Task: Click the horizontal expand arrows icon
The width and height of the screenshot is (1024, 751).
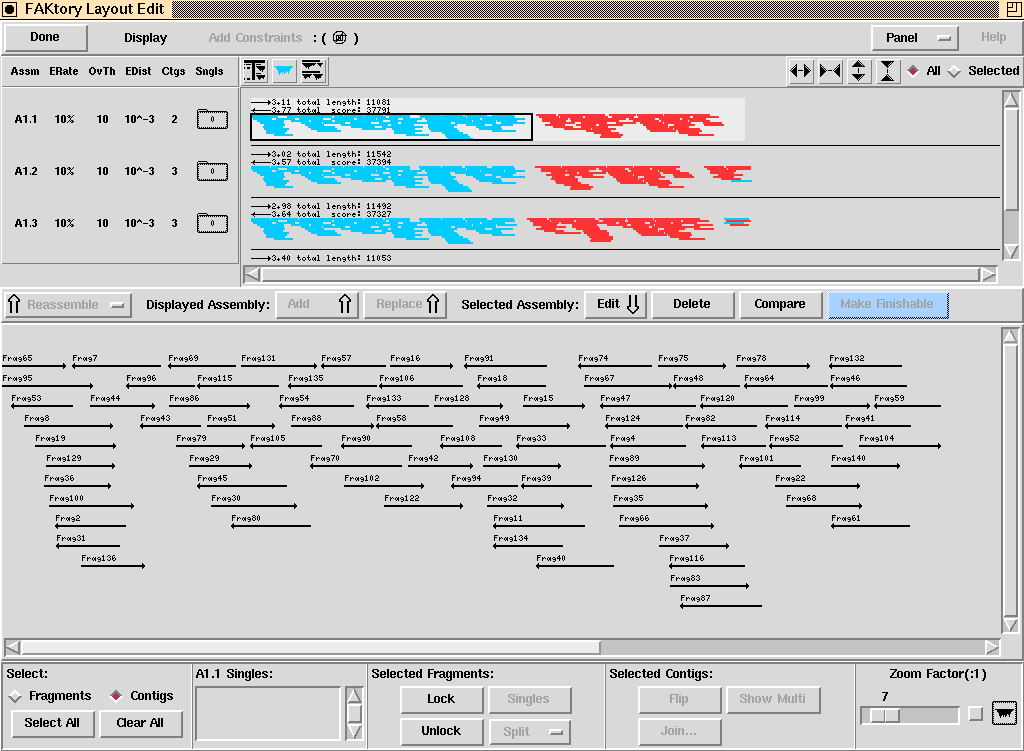Action: point(801,71)
